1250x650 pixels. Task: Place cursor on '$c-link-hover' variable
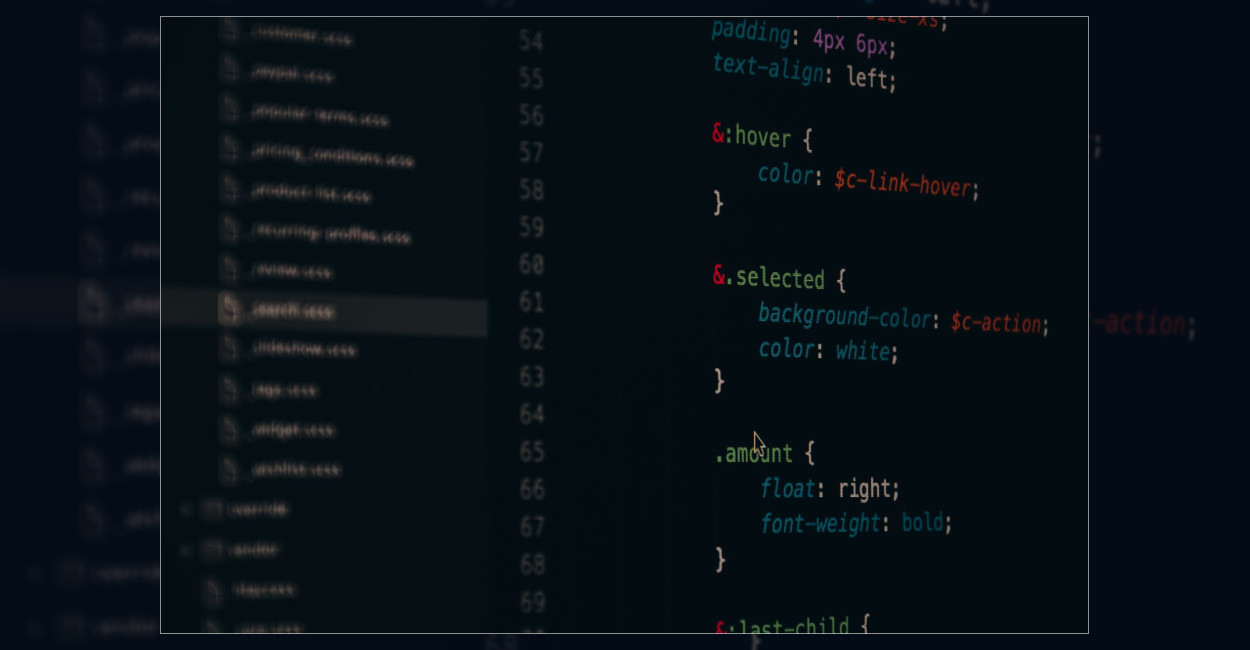pyautogui.click(x=903, y=183)
